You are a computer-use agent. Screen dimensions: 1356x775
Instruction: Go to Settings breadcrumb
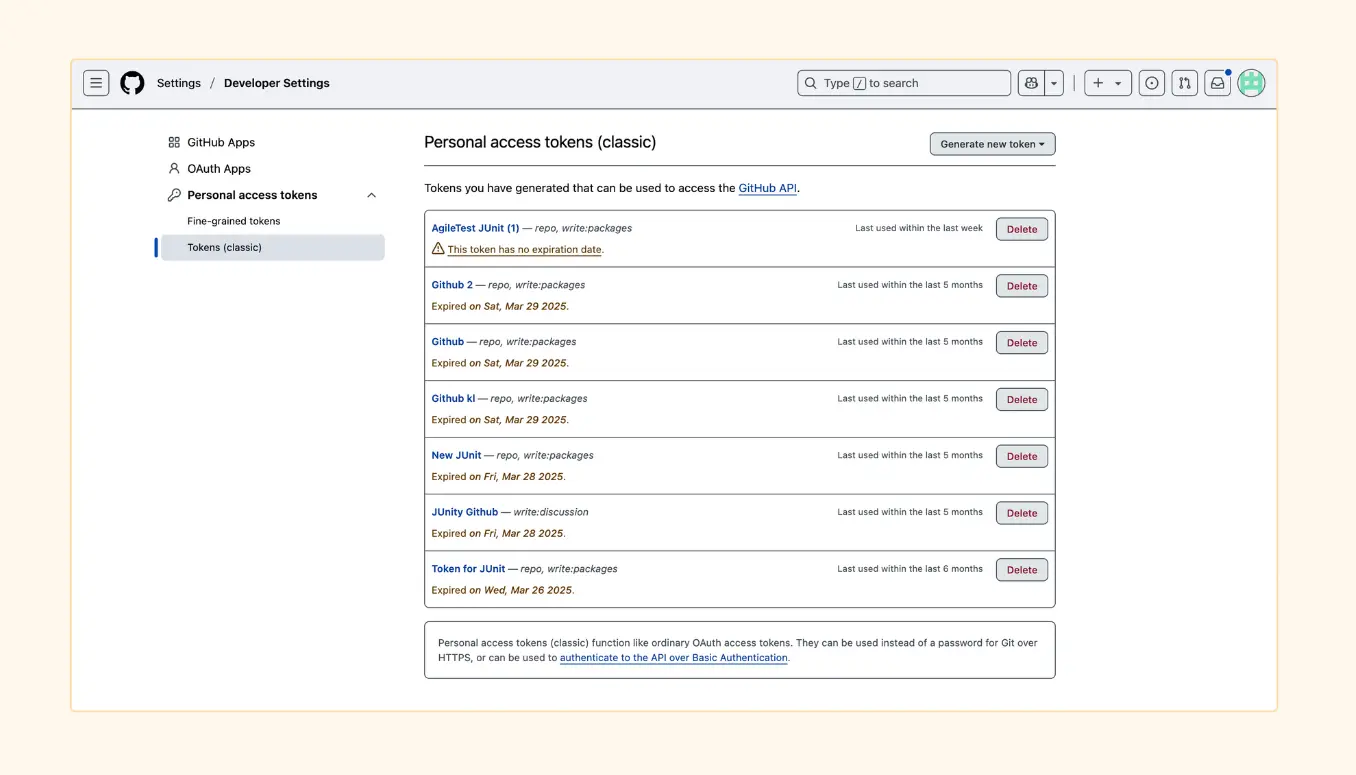[x=179, y=83]
